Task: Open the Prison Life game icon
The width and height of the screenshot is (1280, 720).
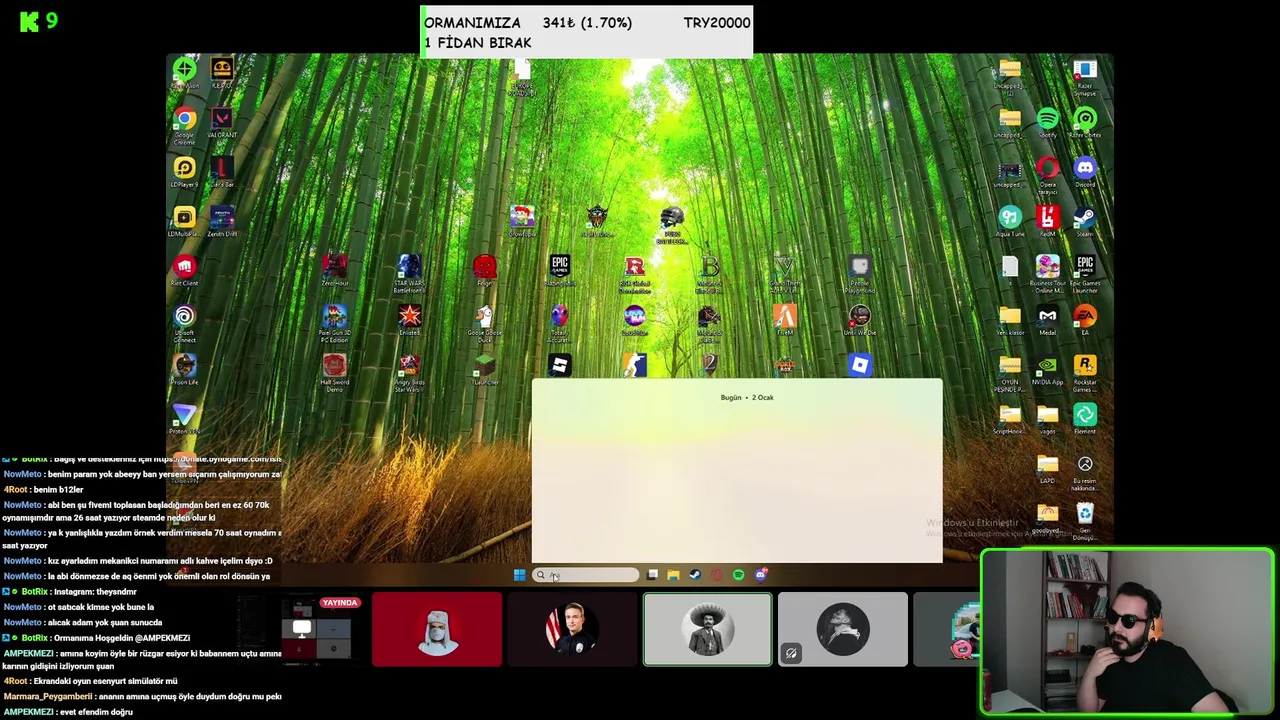Action: click(184, 366)
